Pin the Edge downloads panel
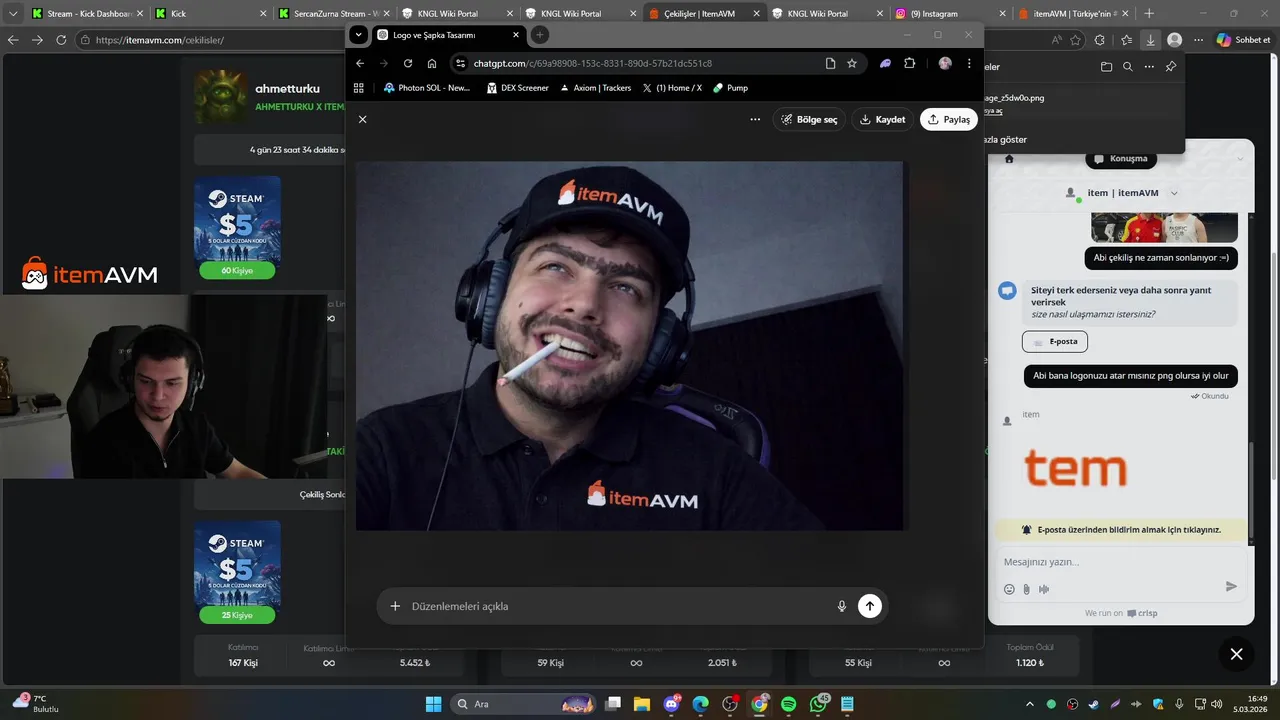1280x720 pixels. pos(1171,67)
